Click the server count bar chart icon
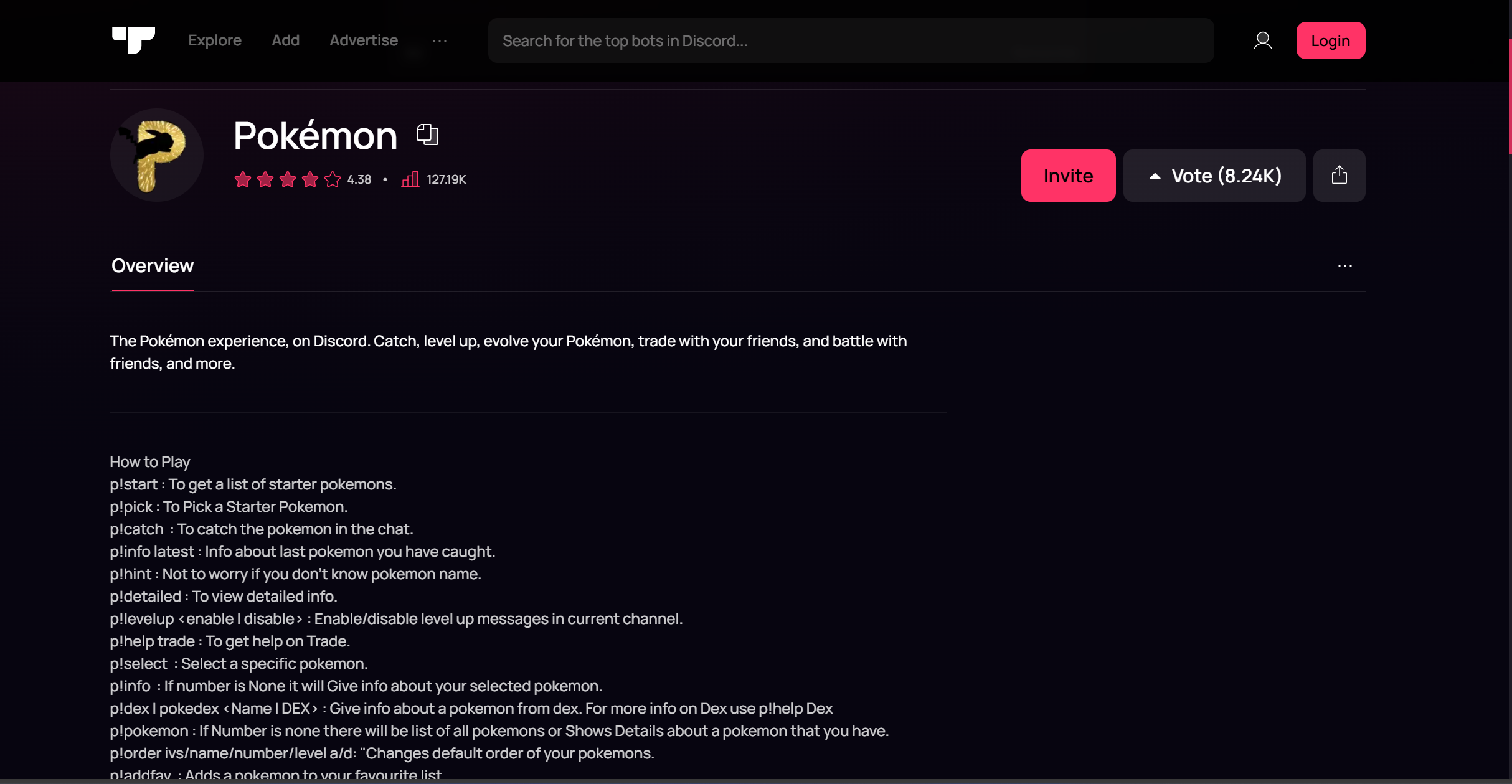1512x784 pixels. (x=410, y=179)
